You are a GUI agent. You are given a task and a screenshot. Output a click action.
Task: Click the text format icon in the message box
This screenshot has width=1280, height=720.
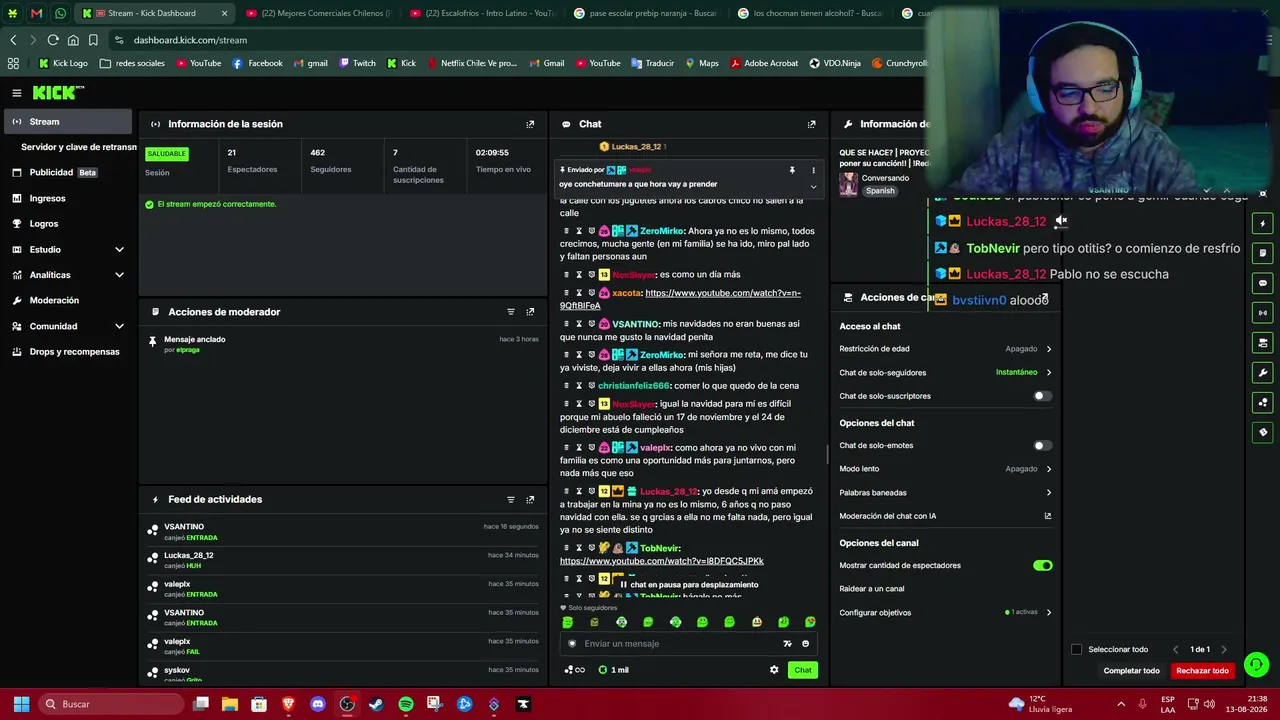pos(787,644)
